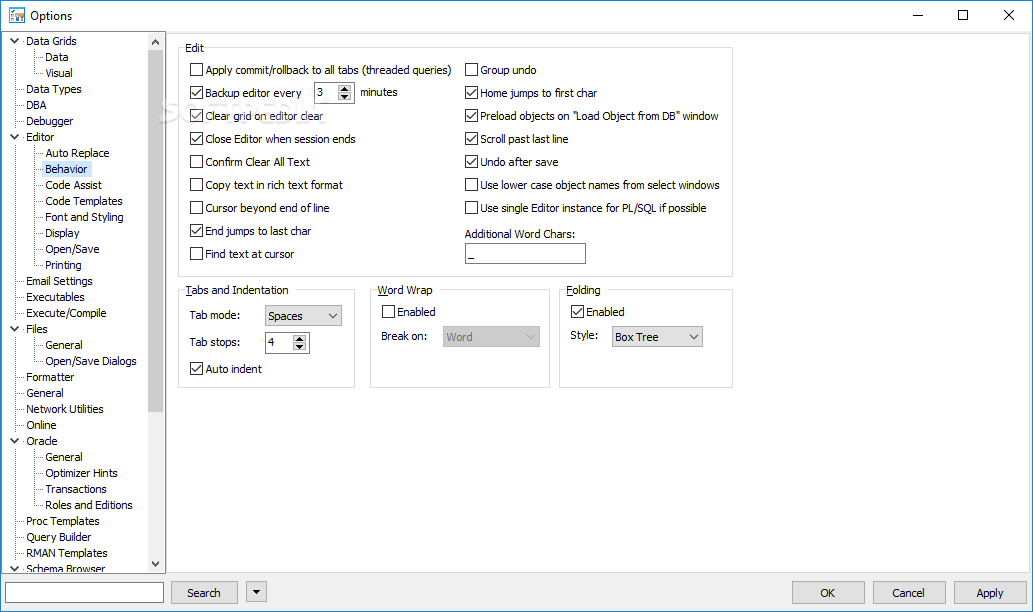Toggle Backup editor every checkbox
Screen dimensions: 1033x612
point(196,93)
